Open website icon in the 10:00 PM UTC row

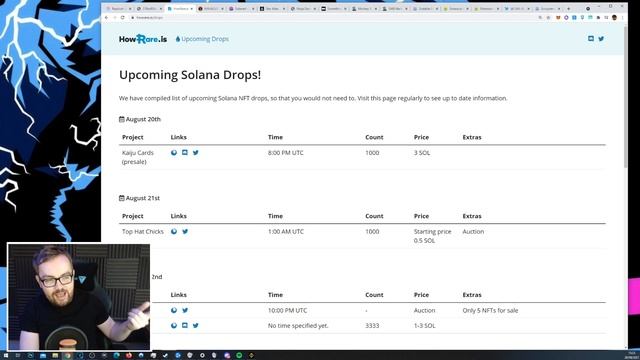(174, 310)
